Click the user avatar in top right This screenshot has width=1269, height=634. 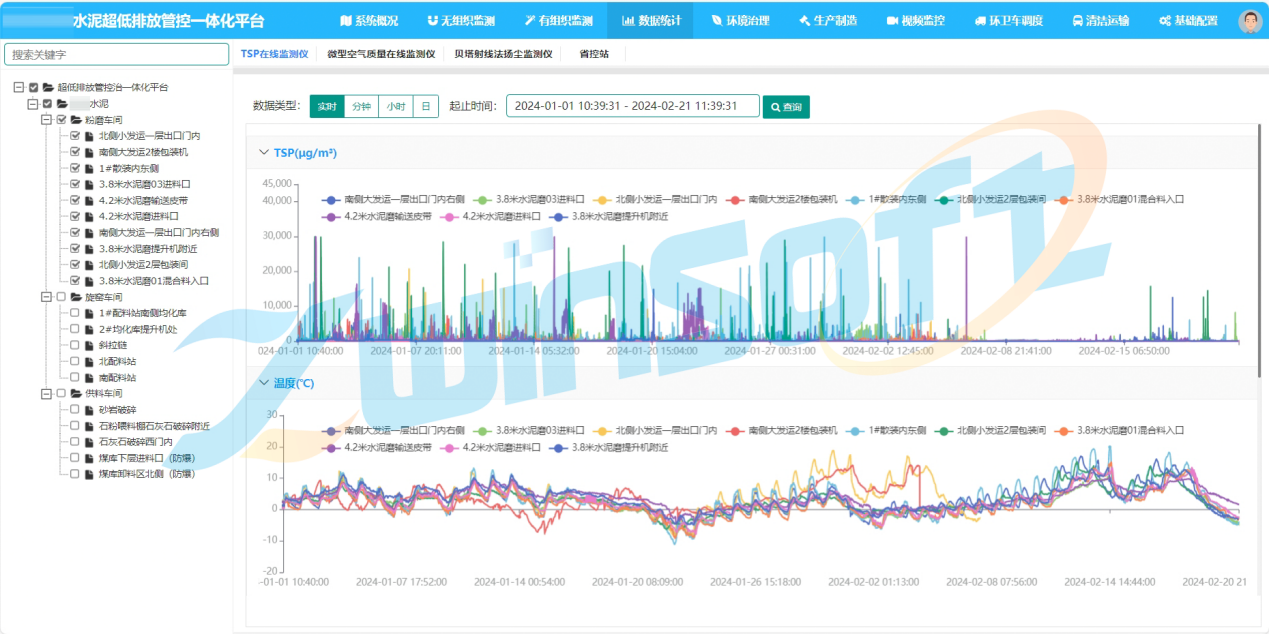click(1249, 21)
